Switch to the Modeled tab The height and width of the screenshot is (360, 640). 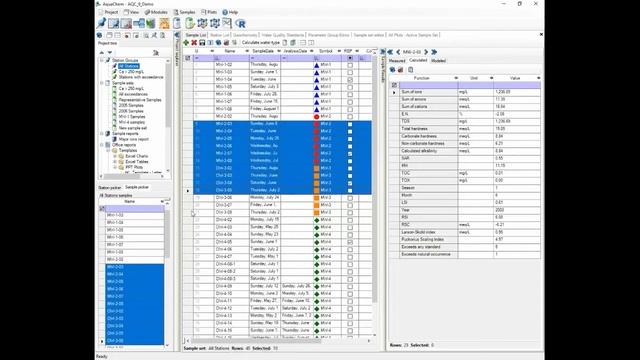pyautogui.click(x=438, y=61)
